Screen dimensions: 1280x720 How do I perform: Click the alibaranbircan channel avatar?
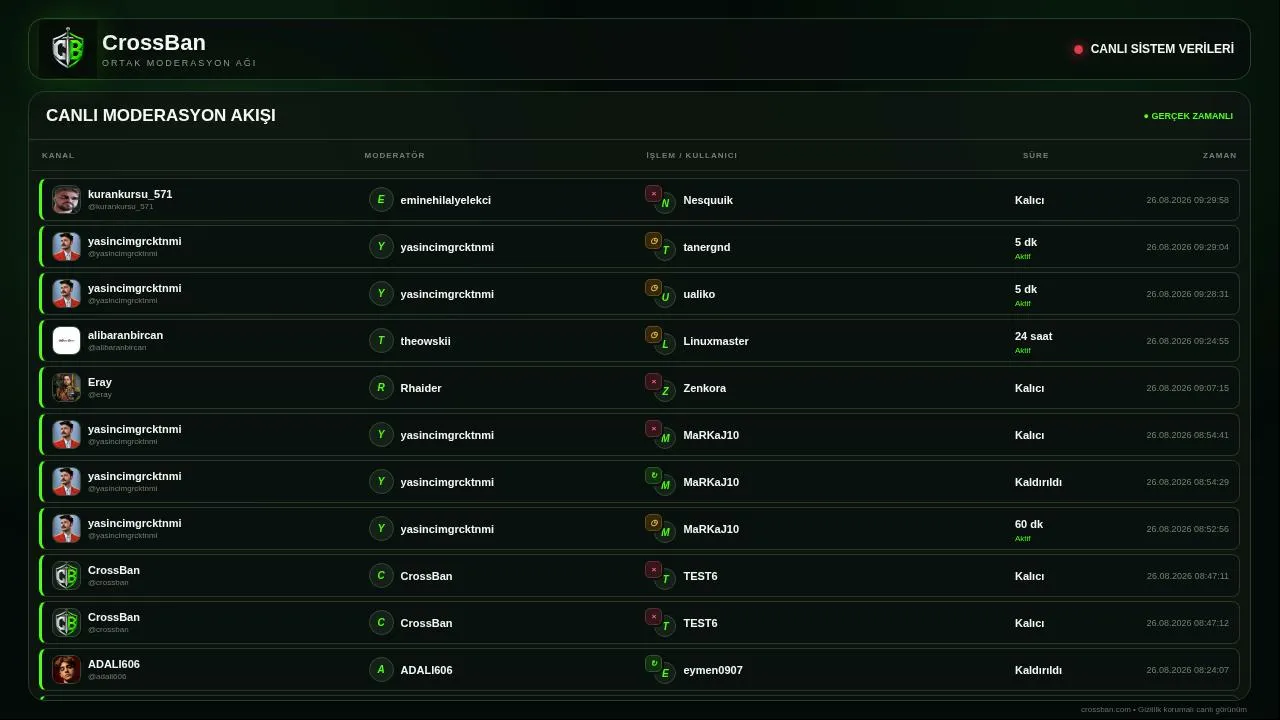pyautogui.click(x=66, y=340)
